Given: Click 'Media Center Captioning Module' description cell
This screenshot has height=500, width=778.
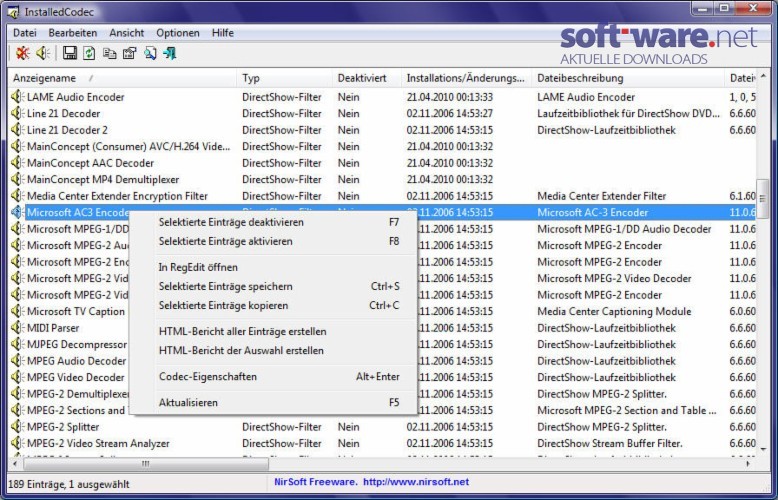Looking at the screenshot, I should coord(614,312).
